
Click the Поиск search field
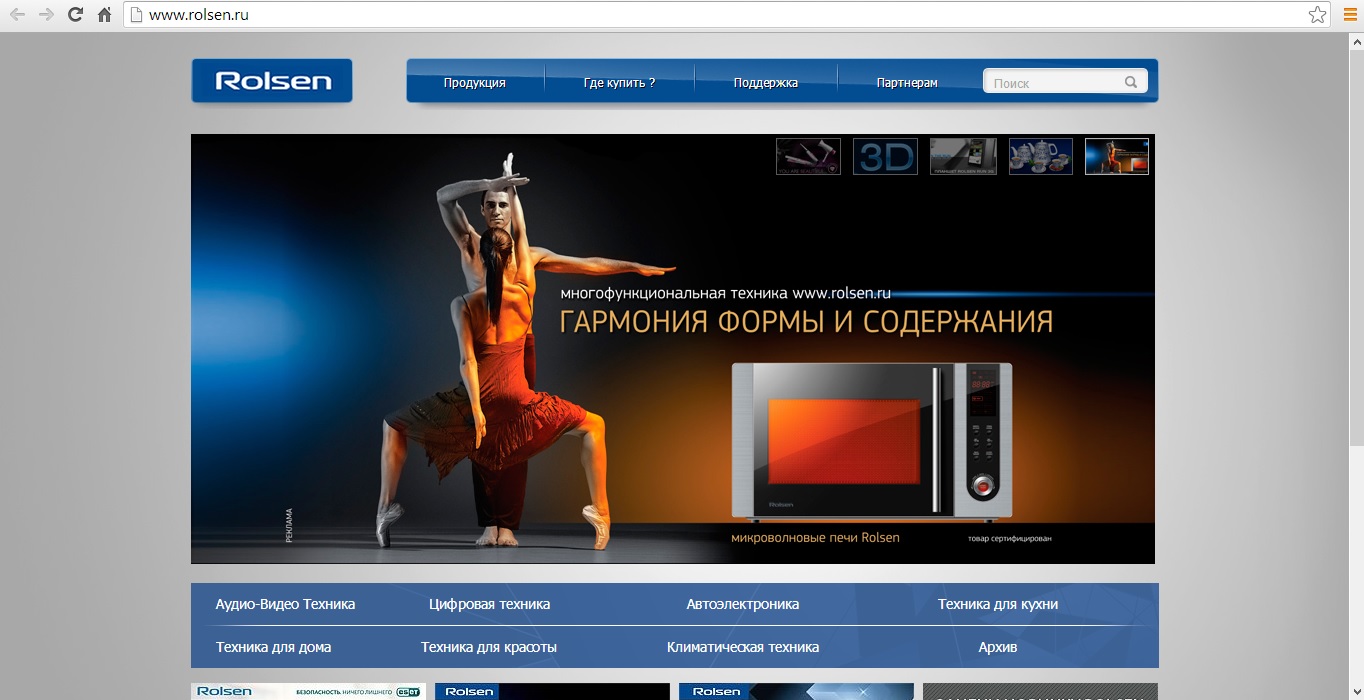pos(1065,82)
